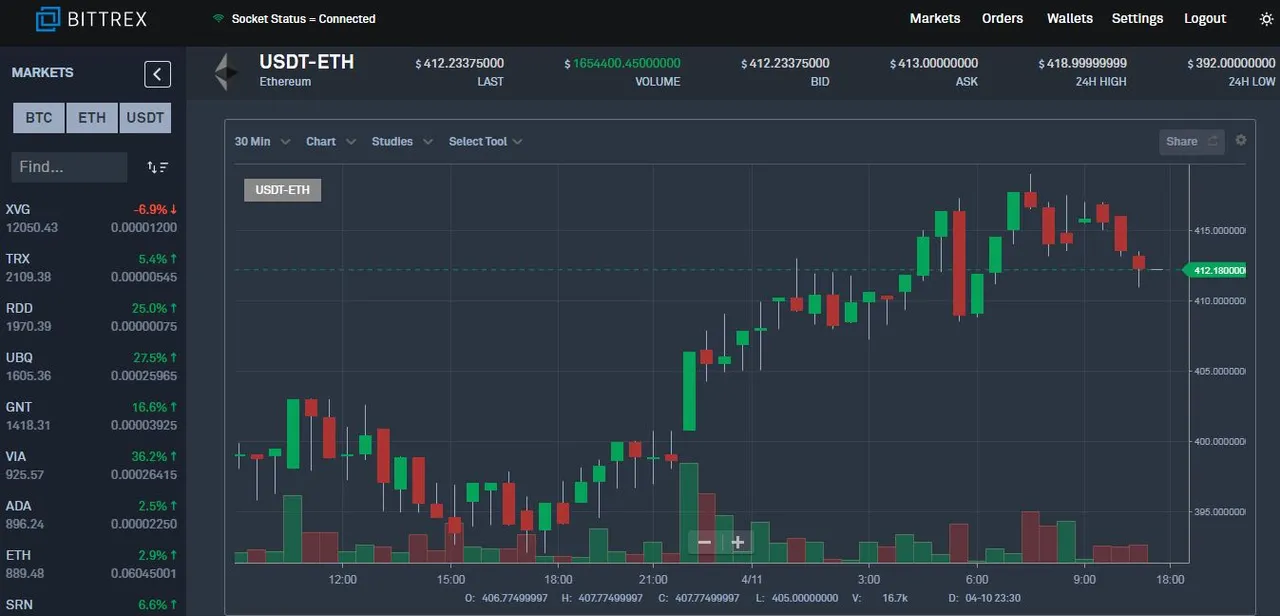1280x616 pixels.
Task: Click Socket Status = Connected text
Action: (x=303, y=19)
